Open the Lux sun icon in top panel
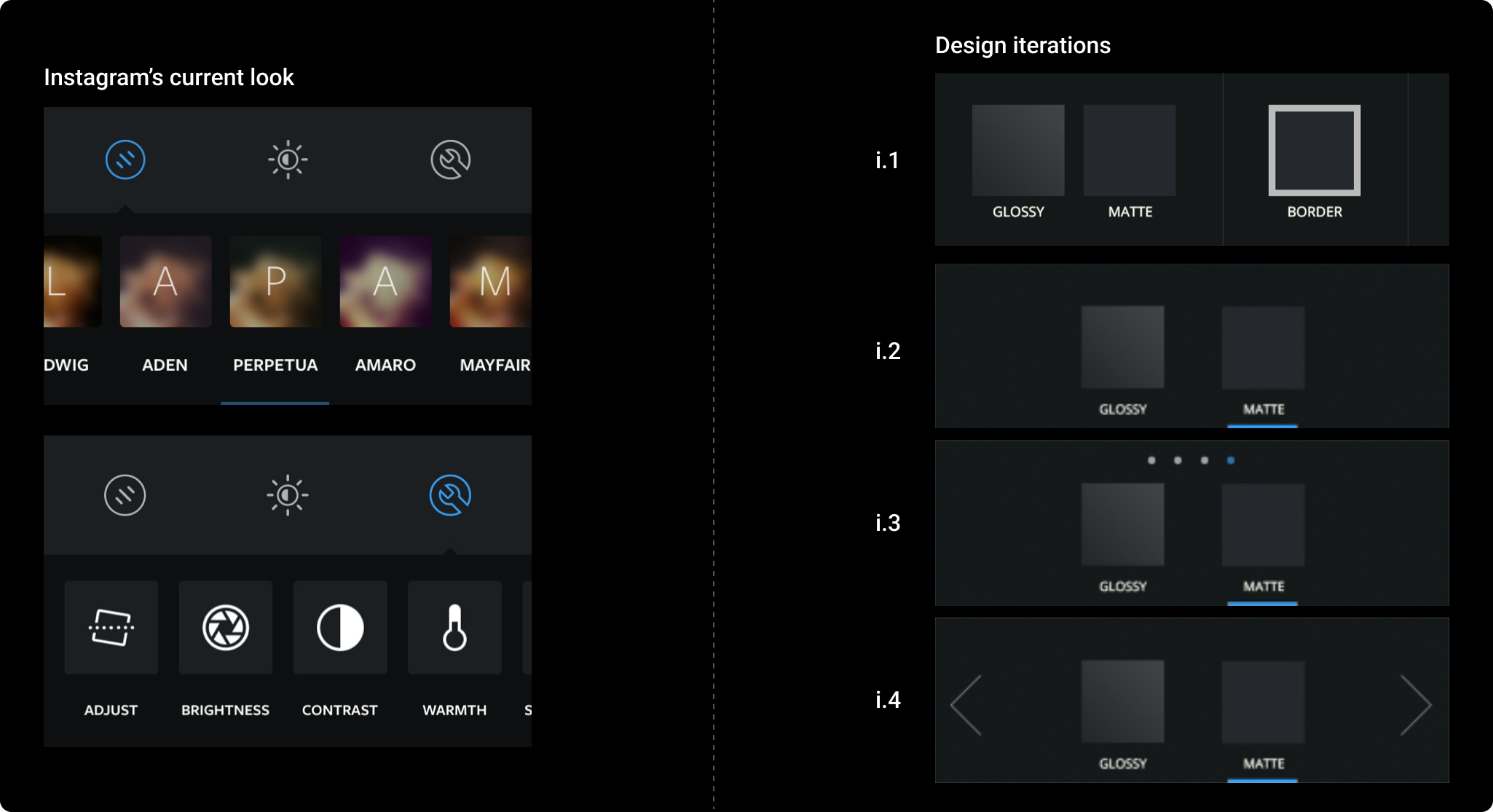1493x812 pixels. pos(288,159)
